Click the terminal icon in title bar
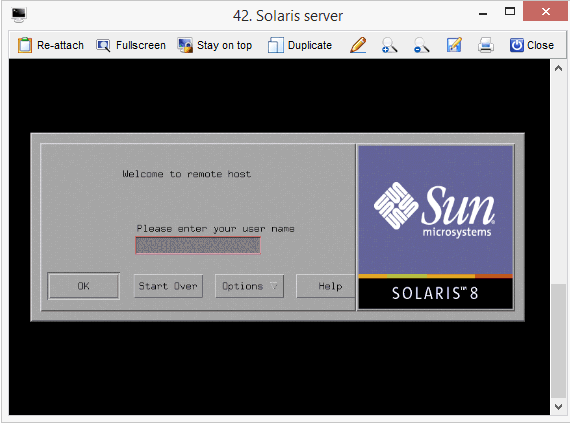Viewport: 570px width, 424px height. pyautogui.click(x=19, y=15)
